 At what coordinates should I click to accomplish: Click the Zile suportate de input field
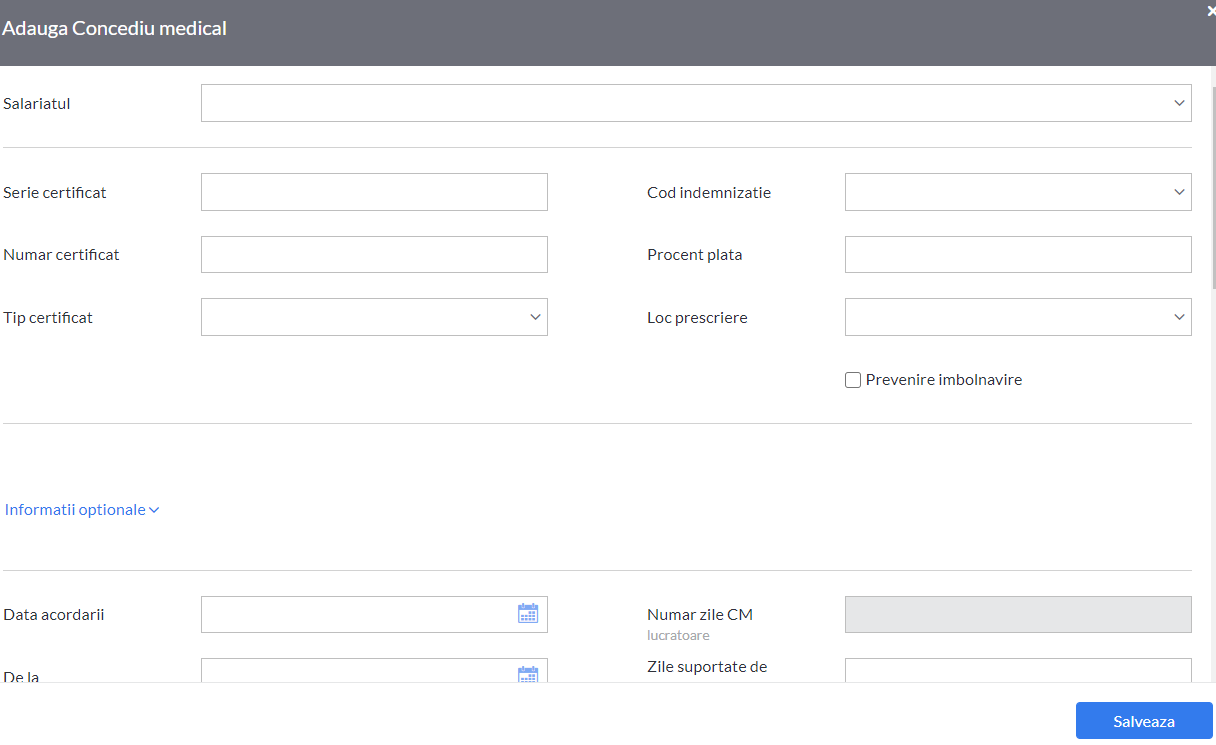coord(1018,670)
